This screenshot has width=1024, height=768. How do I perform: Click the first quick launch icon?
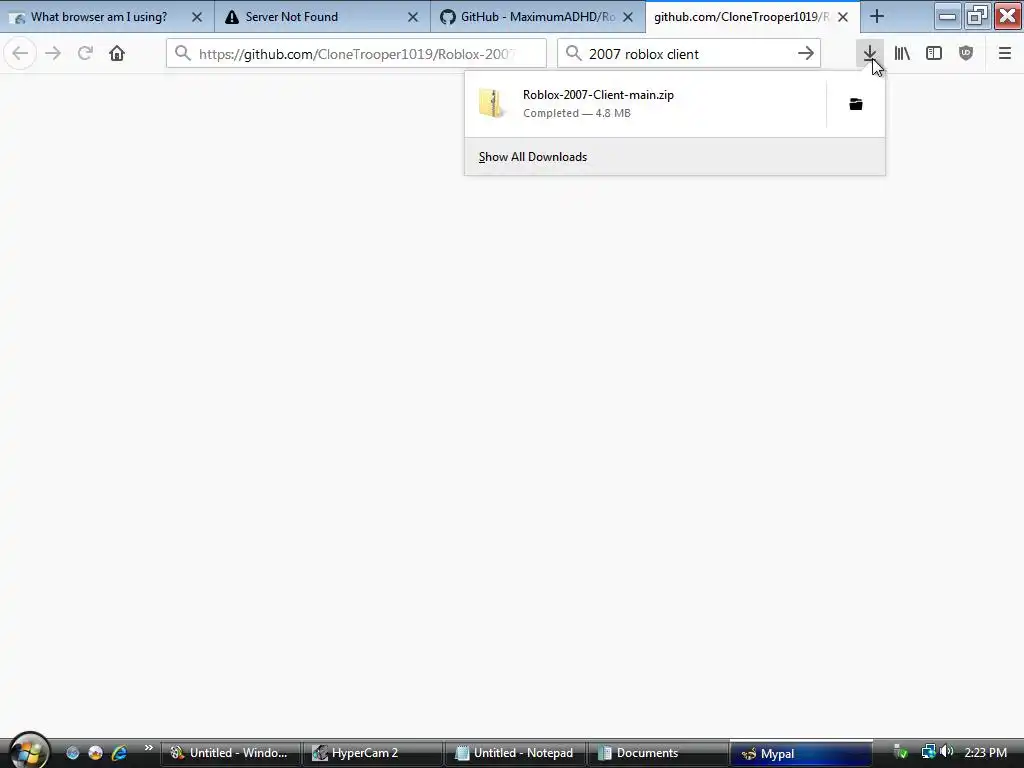[x=72, y=753]
